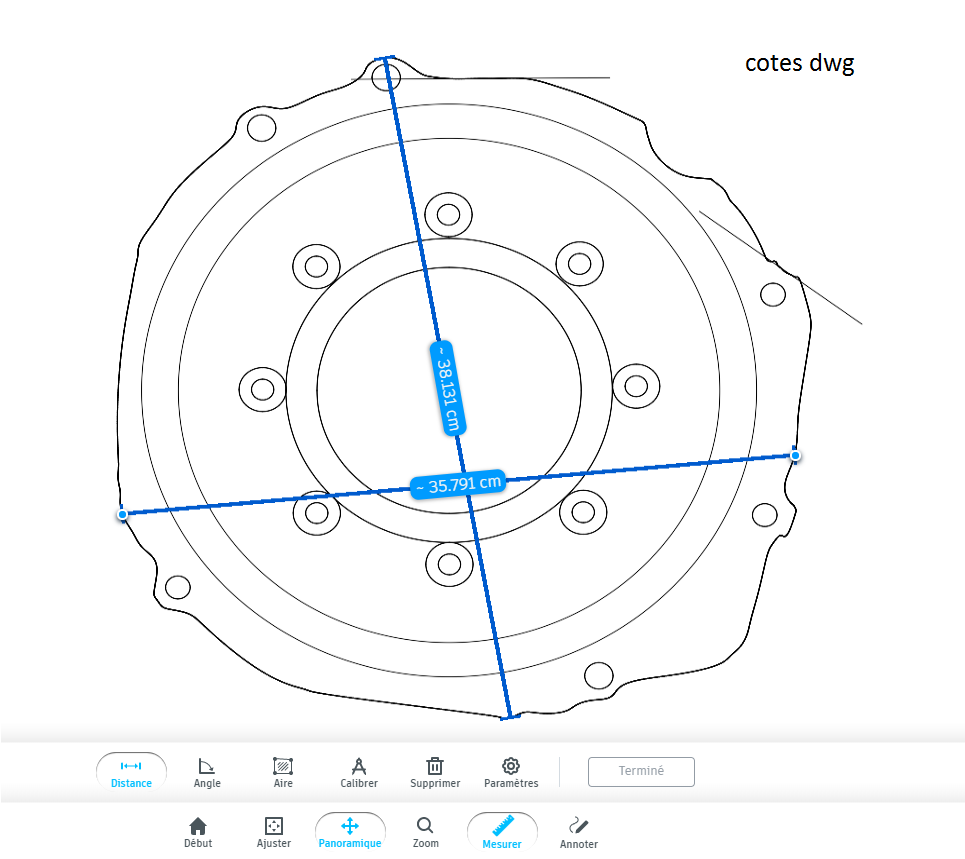Go to the Début home view
This screenshot has width=965, height=859.
click(x=198, y=833)
